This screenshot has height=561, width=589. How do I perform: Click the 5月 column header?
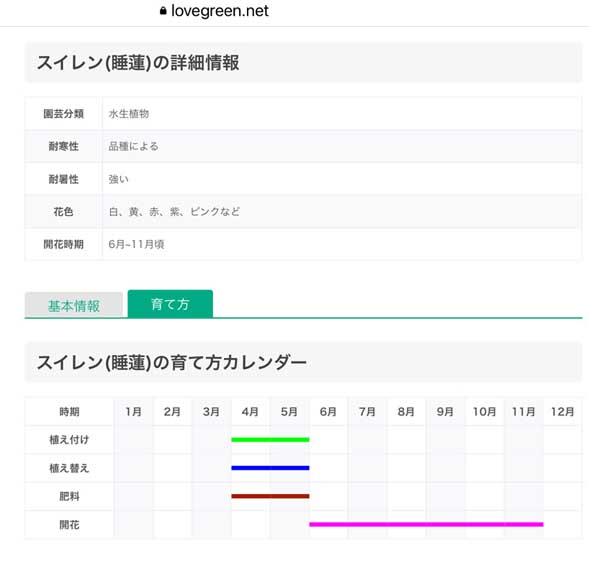pyautogui.click(x=289, y=412)
